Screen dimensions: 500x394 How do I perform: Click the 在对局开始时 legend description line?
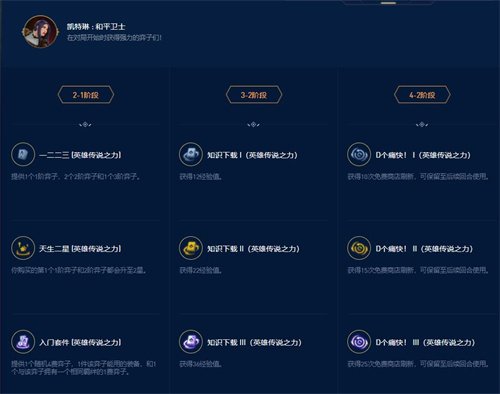(x=114, y=38)
